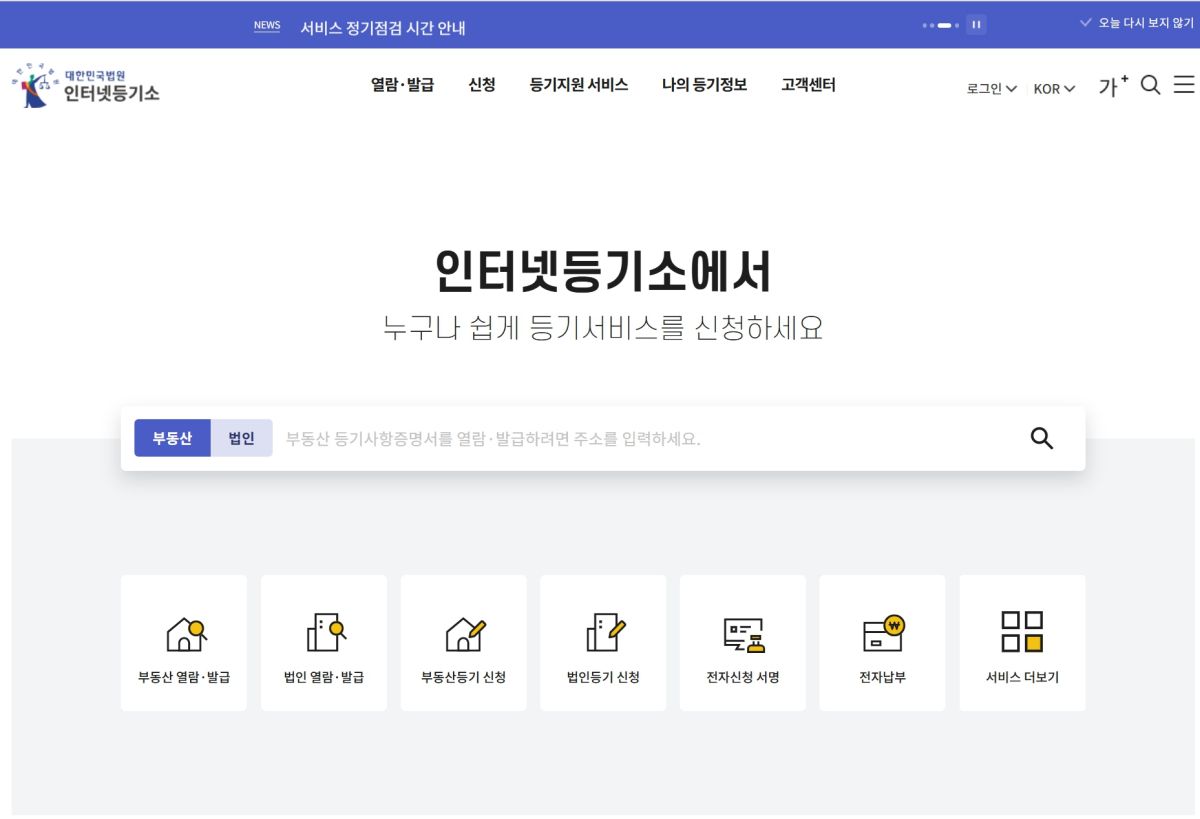Viewport: 1200px width, 819px height.
Task: Open 서비스 더보기 grid icon
Action: pyautogui.click(x=1022, y=641)
